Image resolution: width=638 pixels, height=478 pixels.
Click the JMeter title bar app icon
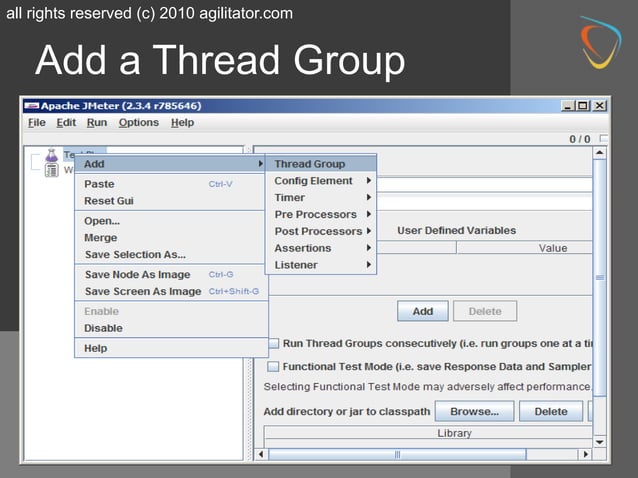click(x=32, y=105)
